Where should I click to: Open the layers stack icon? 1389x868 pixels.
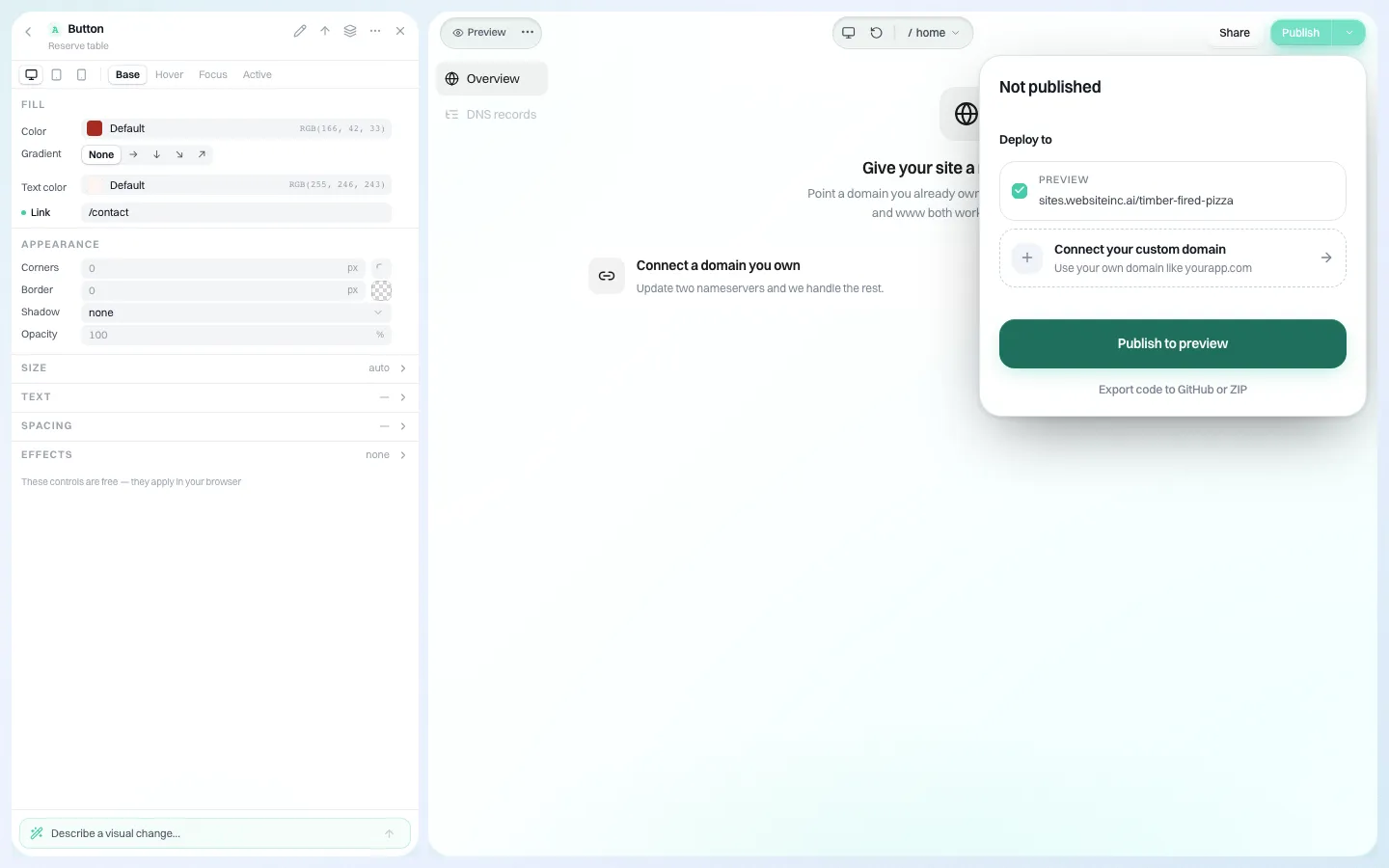click(x=350, y=31)
